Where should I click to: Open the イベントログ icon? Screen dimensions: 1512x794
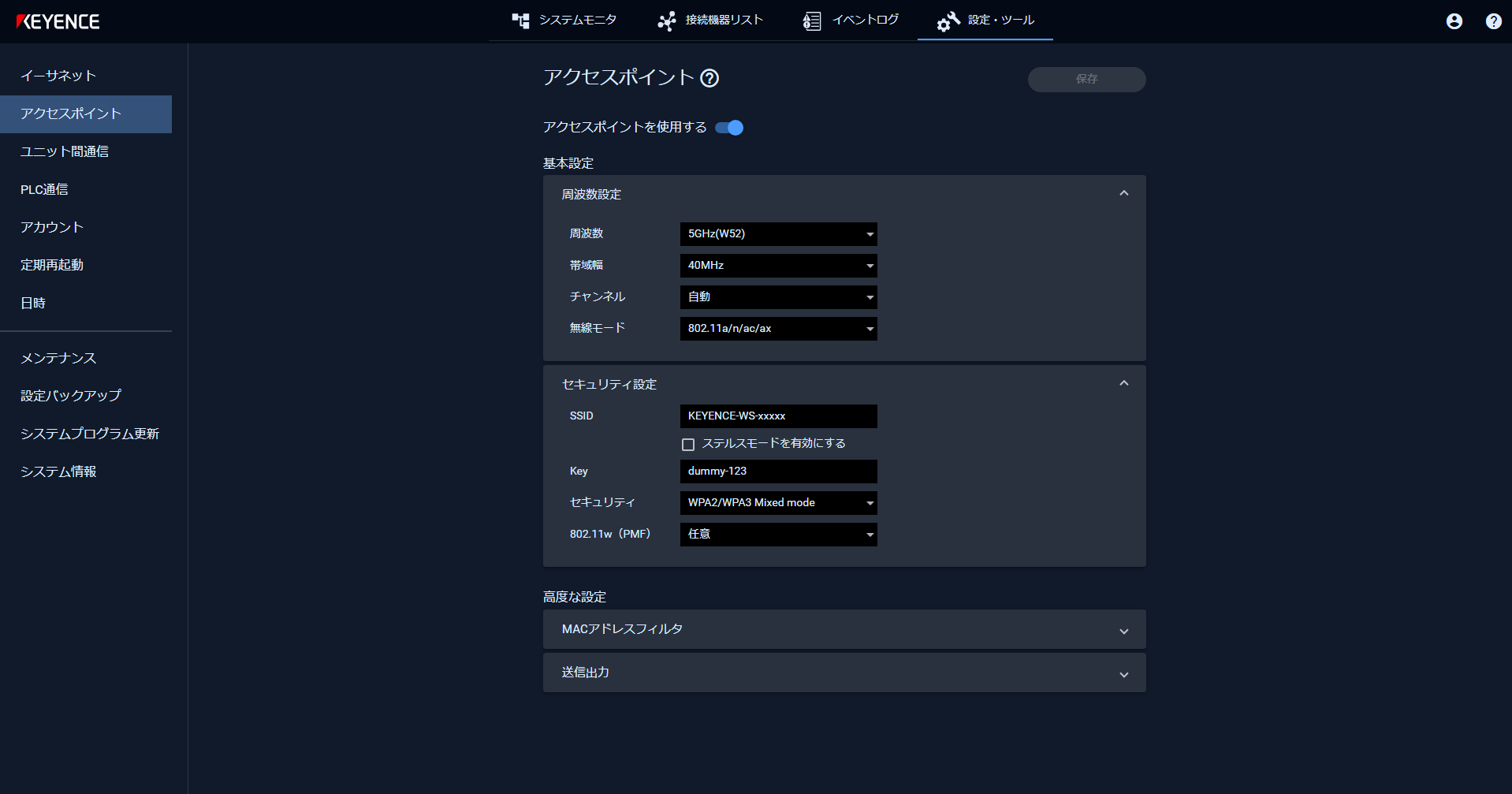(x=810, y=21)
